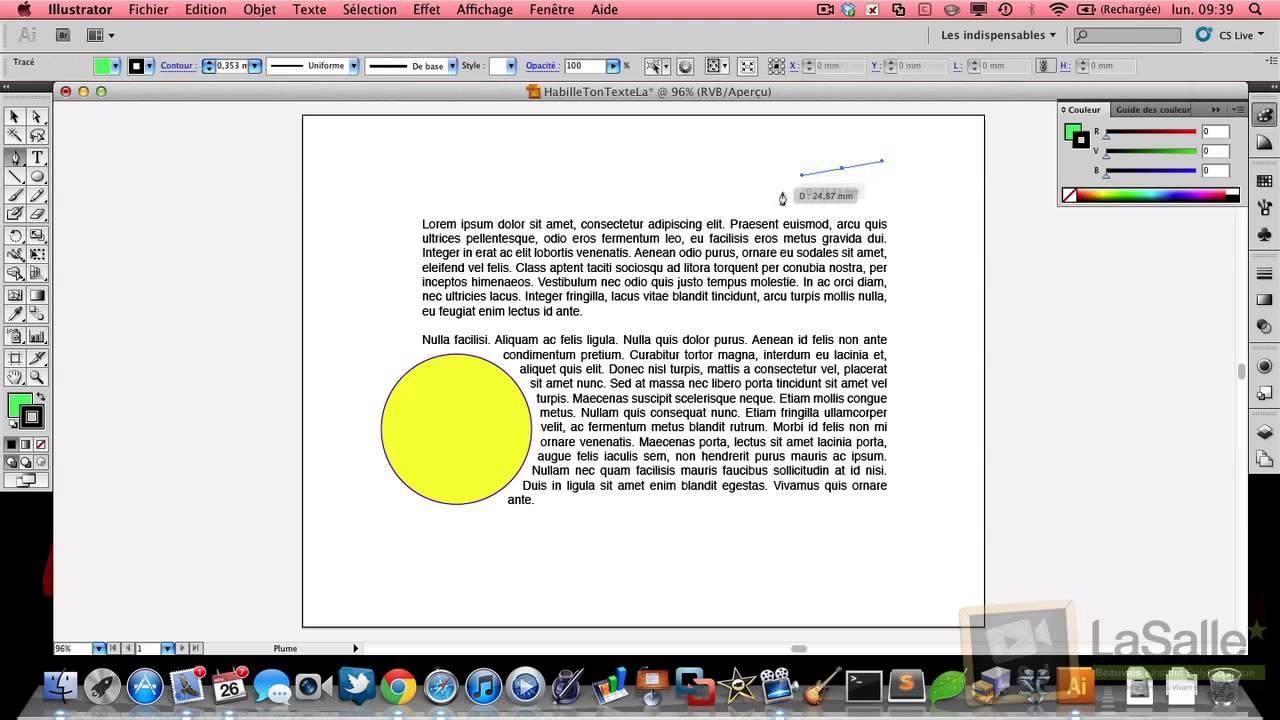Open the Opacité slider arrow
Image resolution: width=1280 pixels, height=720 pixels.
pyautogui.click(x=614, y=66)
